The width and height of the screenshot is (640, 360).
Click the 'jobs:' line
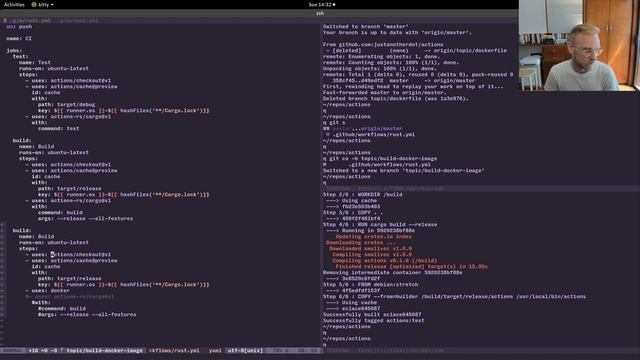(x=14, y=51)
